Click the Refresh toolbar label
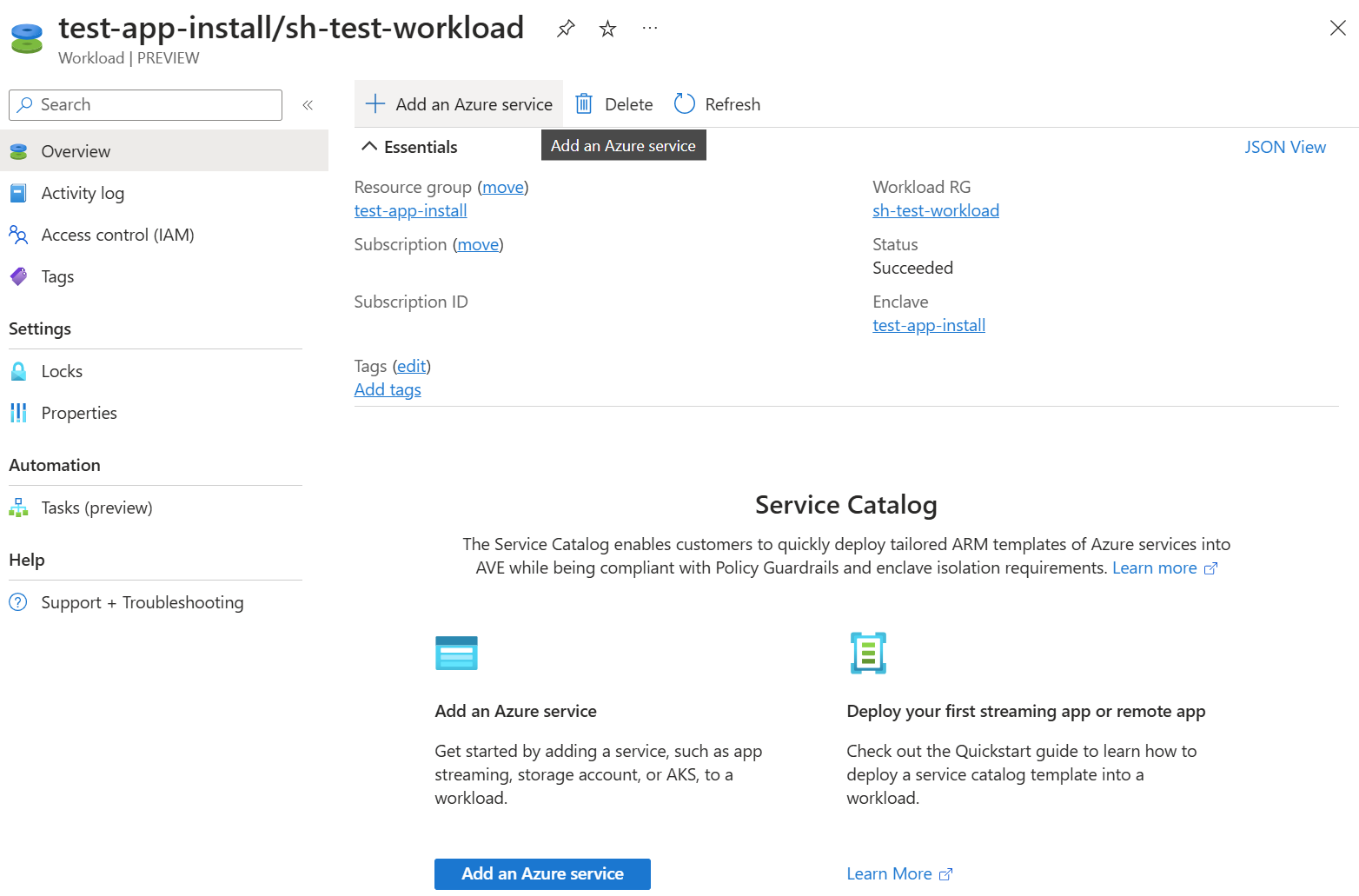 (x=733, y=104)
